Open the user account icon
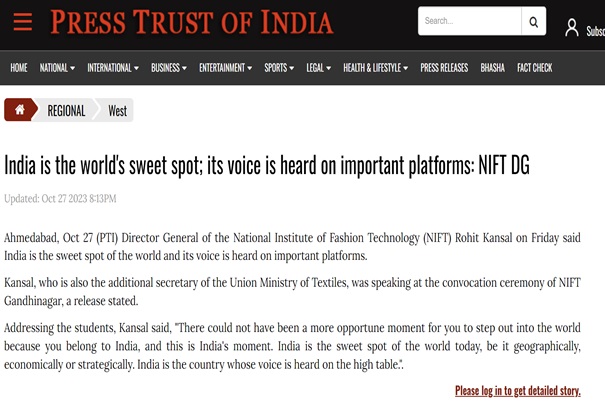605x419 pixels. [572, 27]
